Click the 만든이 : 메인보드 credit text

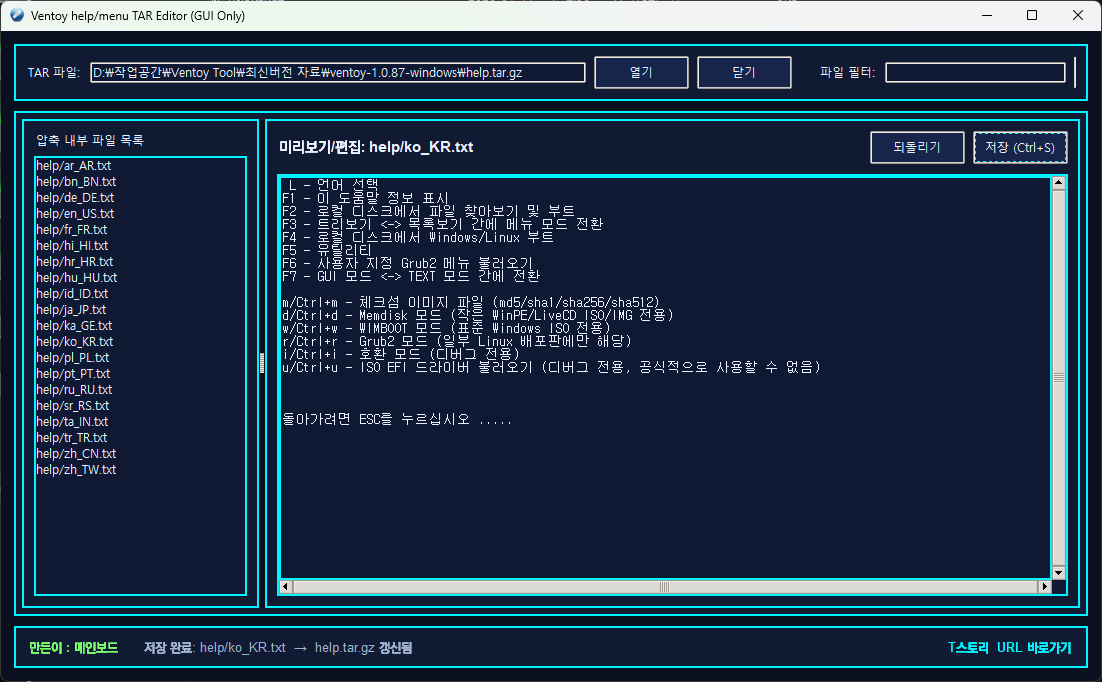point(73,648)
